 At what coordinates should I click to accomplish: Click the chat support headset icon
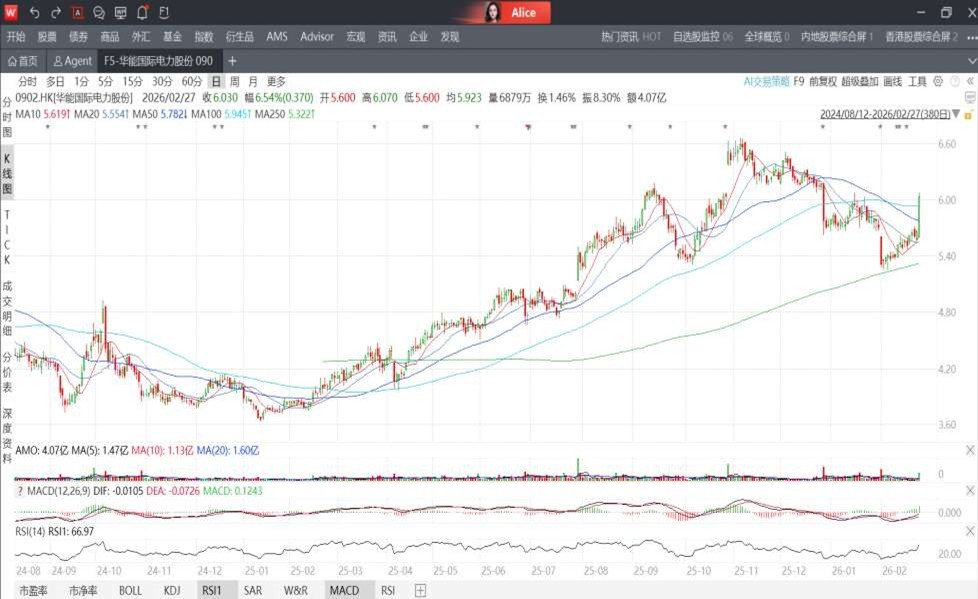[x=99, y=13]
